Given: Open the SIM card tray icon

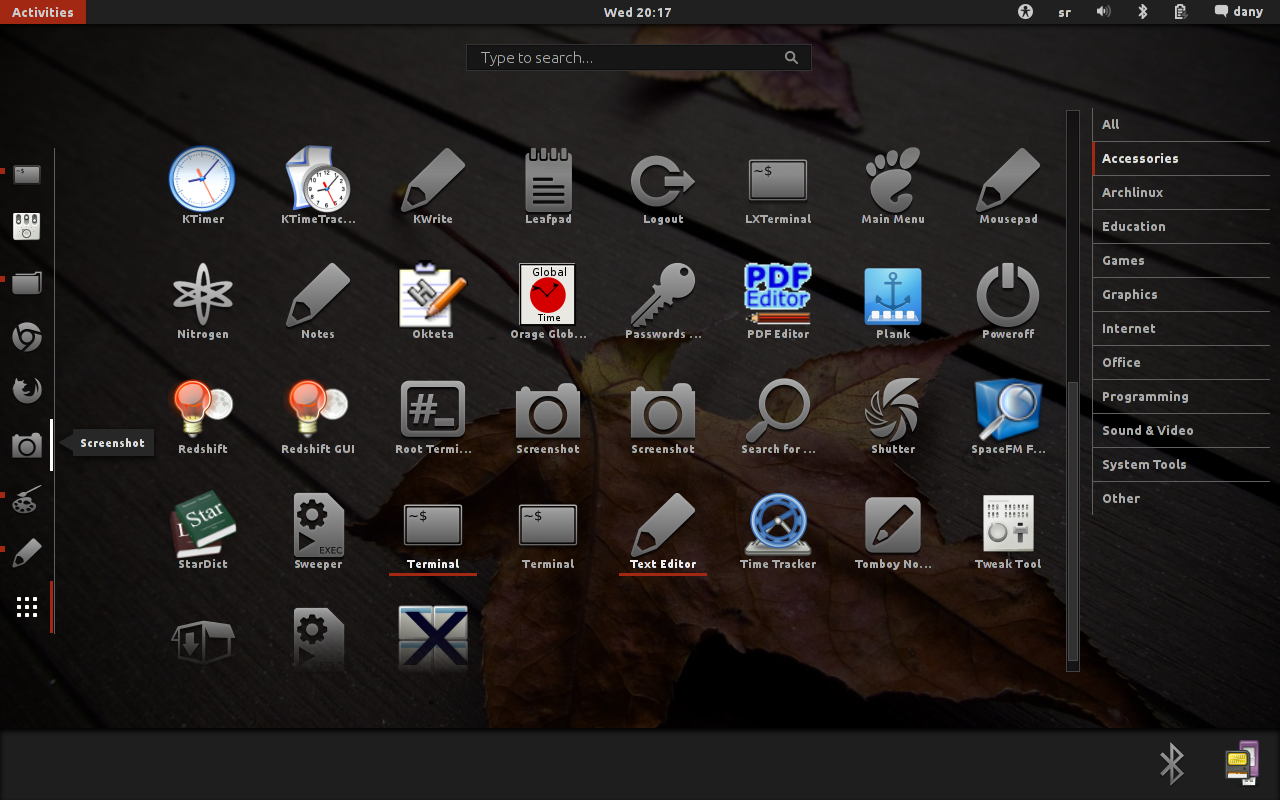Looking at the screenshot, I should (1242, 763).
